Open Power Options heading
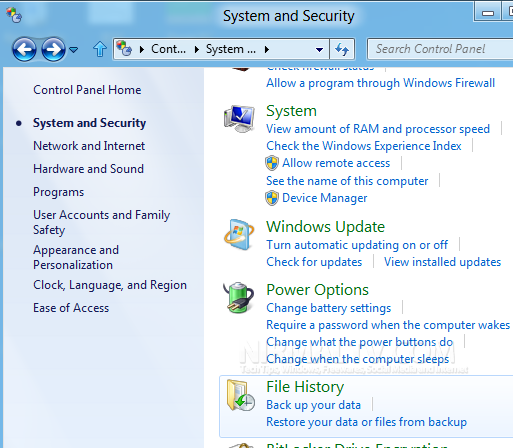Image resolution: width=513 pixels, height=448 pixels. 317,290
